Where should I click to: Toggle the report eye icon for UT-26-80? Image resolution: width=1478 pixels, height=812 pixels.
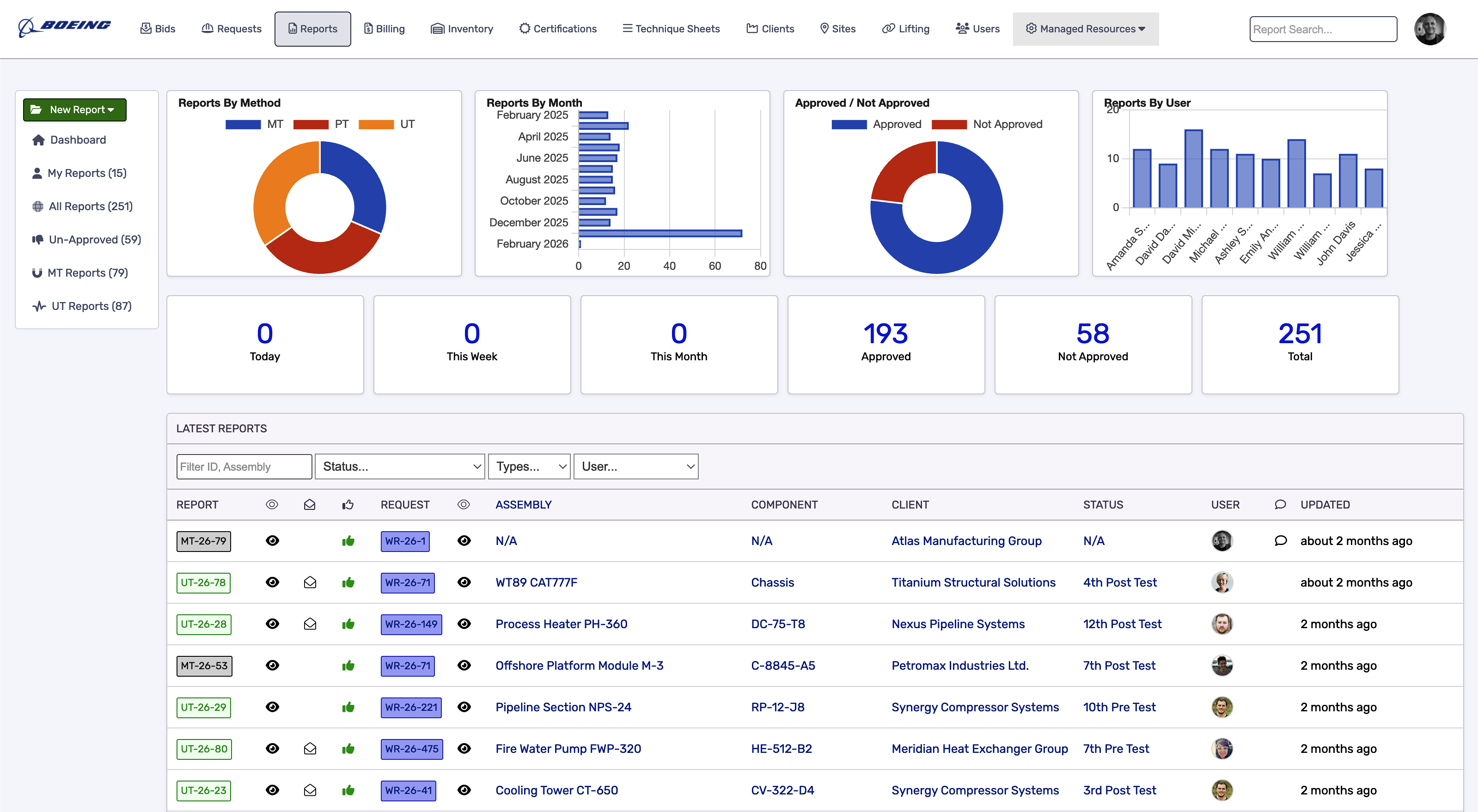[x=273, y=749]
